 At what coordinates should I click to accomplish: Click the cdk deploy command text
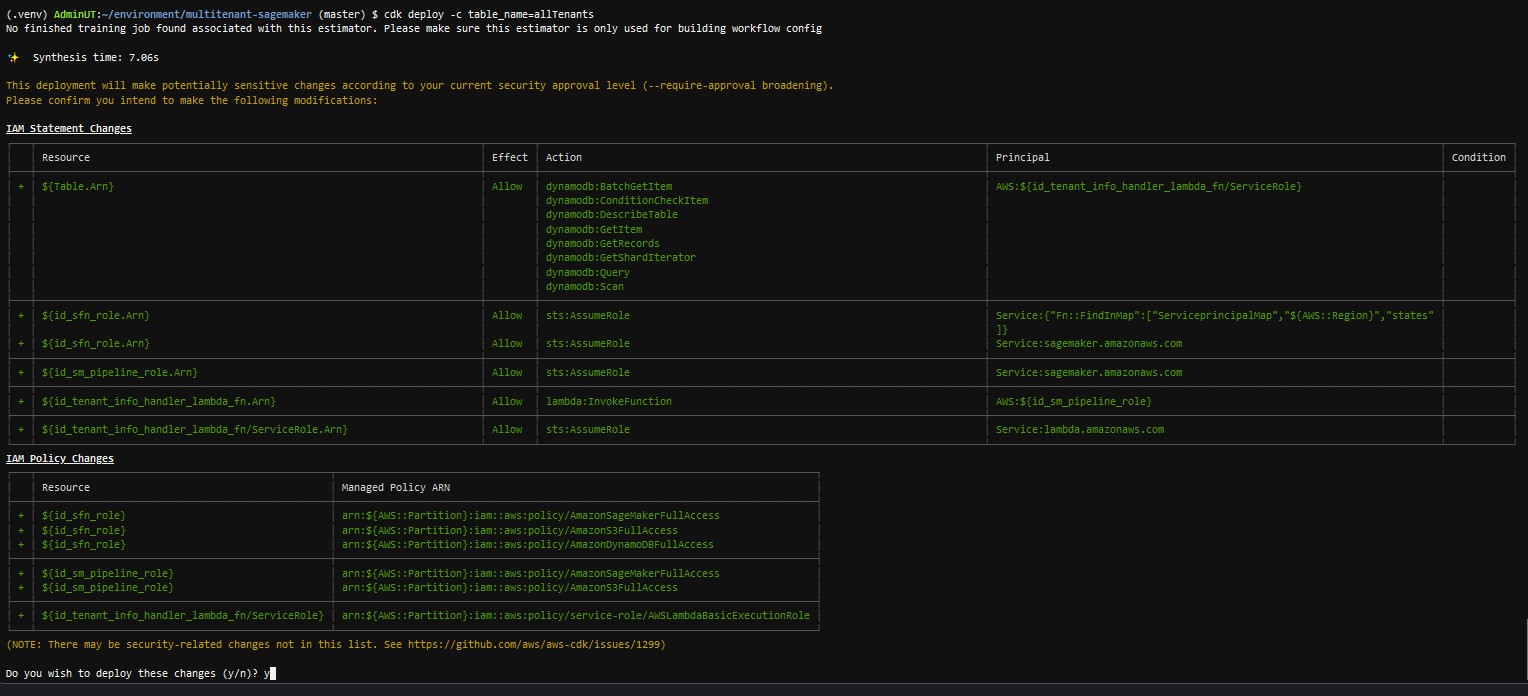pos(489,15)
